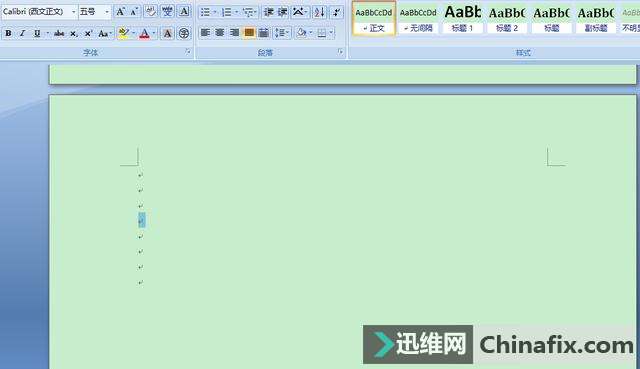
Task: Center-align text
Action: 220,33
